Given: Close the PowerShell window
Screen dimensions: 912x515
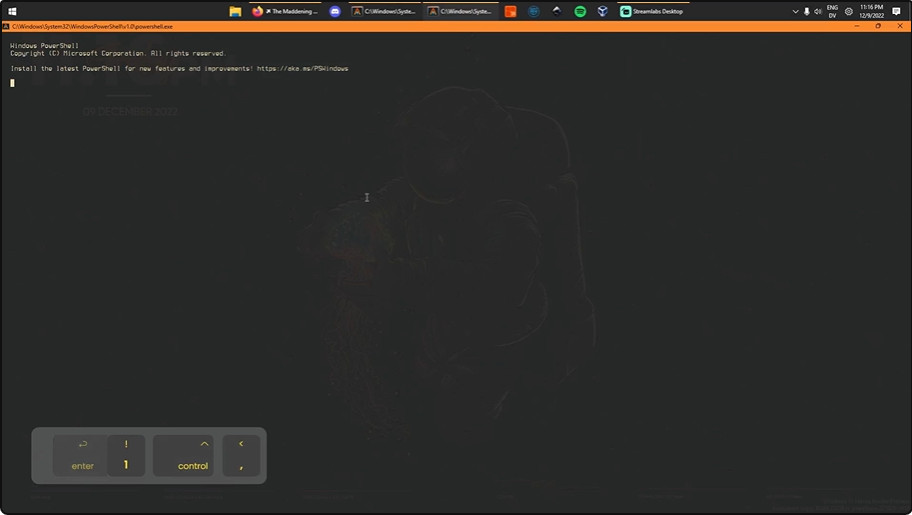Looking at the screenshot, I should pyautogui.click(x=900, y=26).
